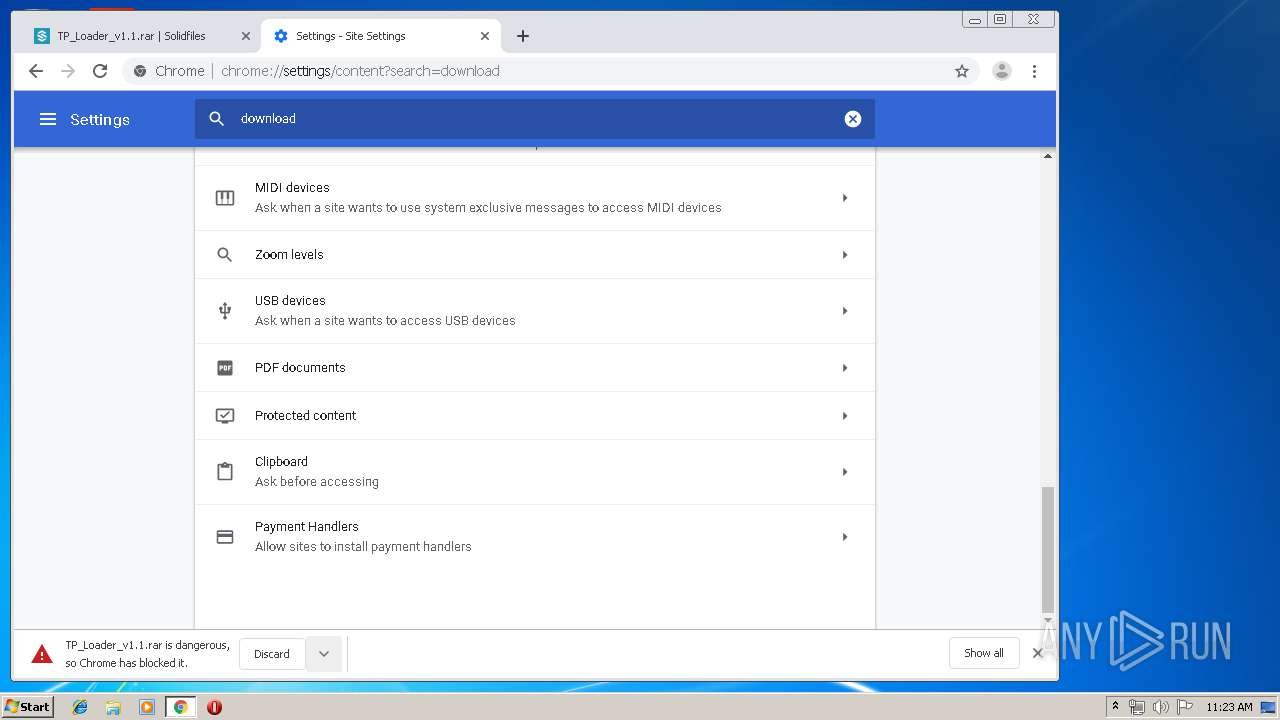Expand the Protected content arrow
The height and width of the screenshot is (720, 1280).
pyautogui.click(x=845, y=416)
